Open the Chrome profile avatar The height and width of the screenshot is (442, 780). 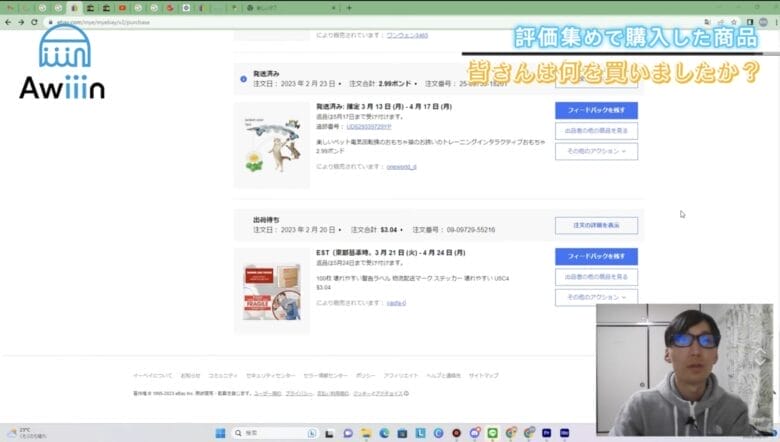pos(763,22)
